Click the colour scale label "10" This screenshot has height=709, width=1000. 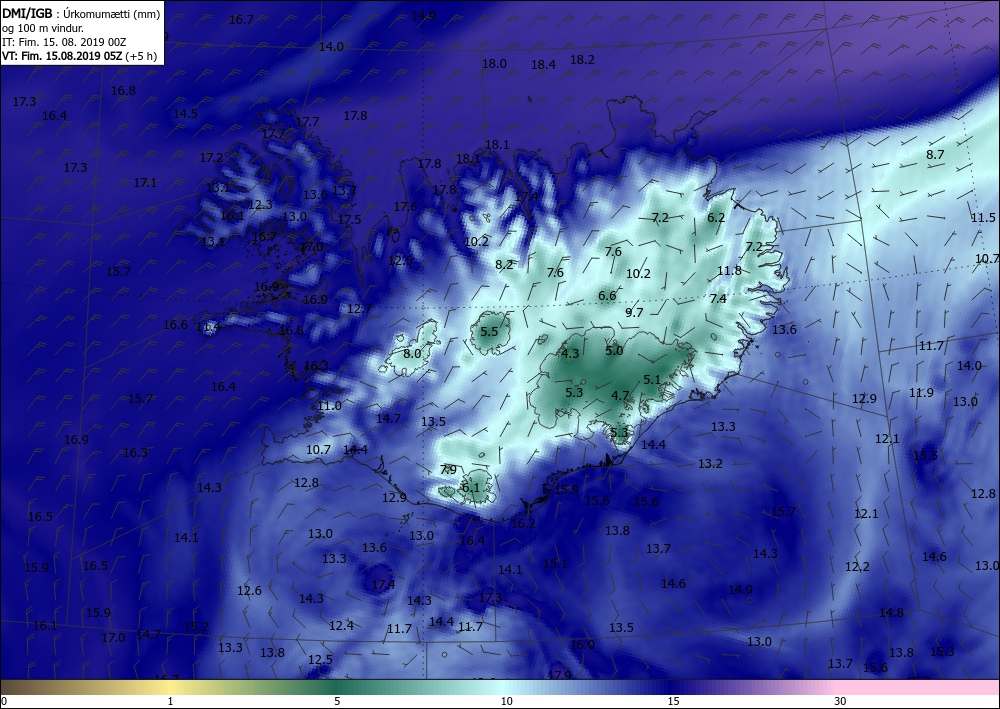(x=506, y=702)
